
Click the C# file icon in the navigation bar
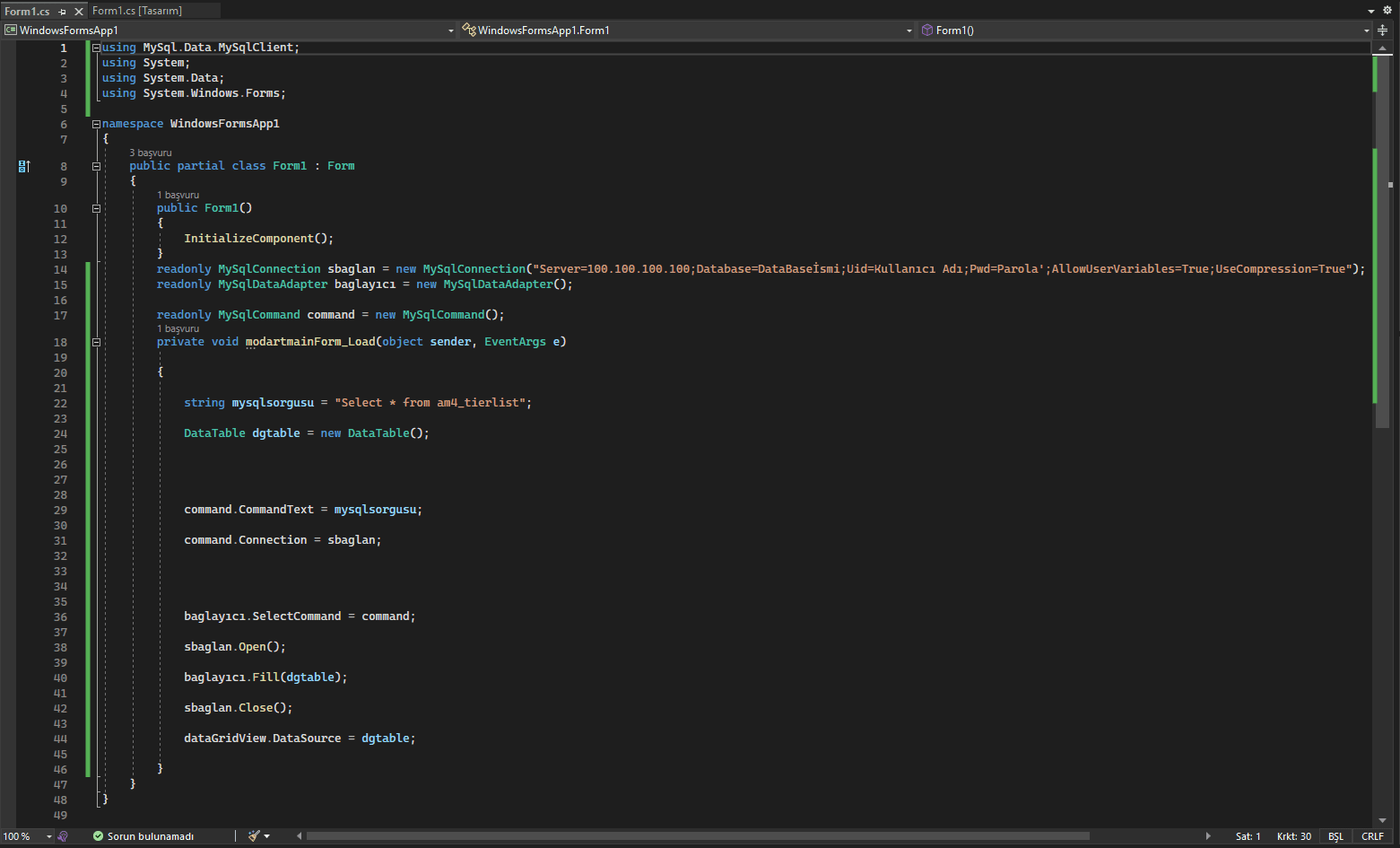pyautogui.click(x=10, y=30)
